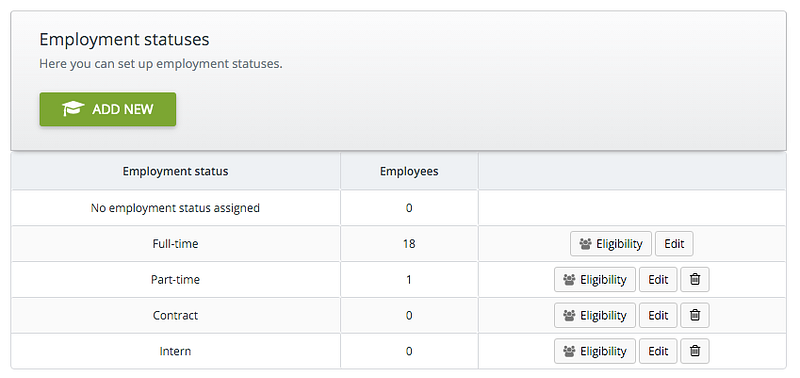Select the 'Employment statuses' page heading
Image resolution: width=800 pixels, height=378 pixels.
click(124, 39)
